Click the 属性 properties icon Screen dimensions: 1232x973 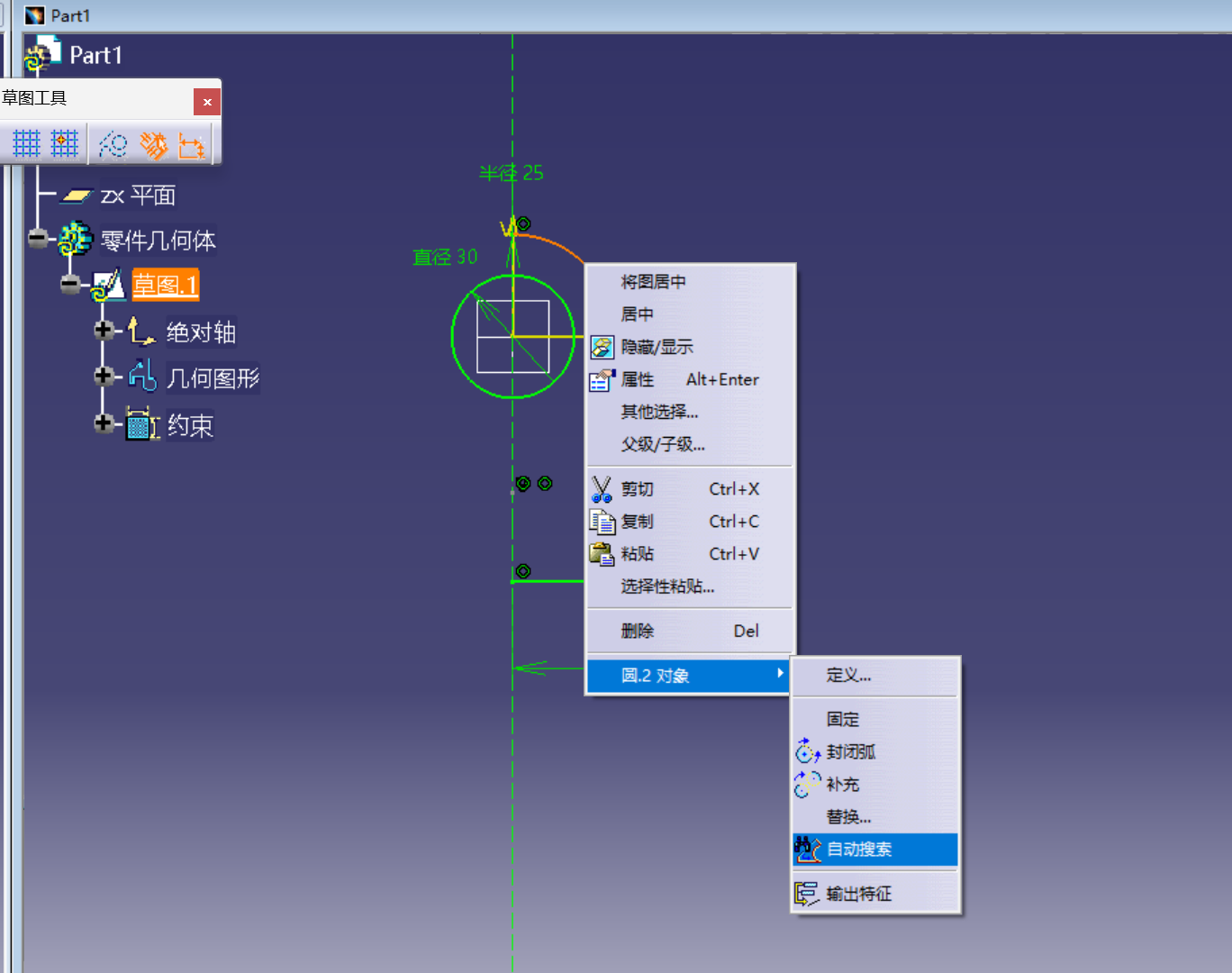pos(602,379)
